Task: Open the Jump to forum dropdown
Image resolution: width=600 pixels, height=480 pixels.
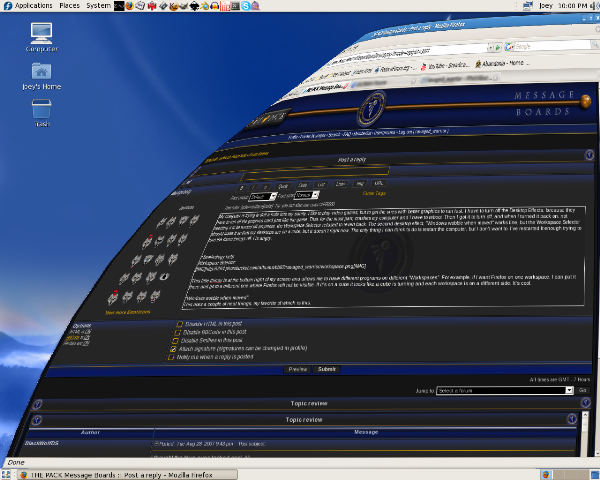Action: pos(505,390)
